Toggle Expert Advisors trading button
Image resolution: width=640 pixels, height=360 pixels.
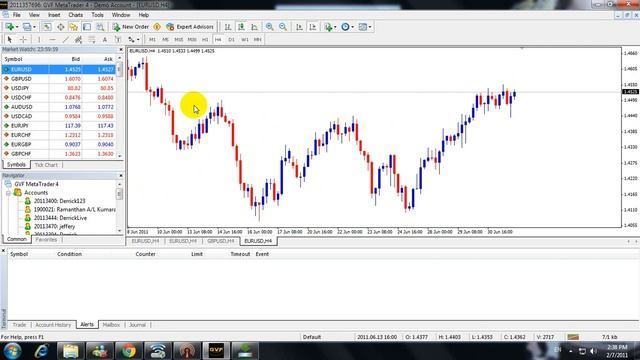click(190, 27)
